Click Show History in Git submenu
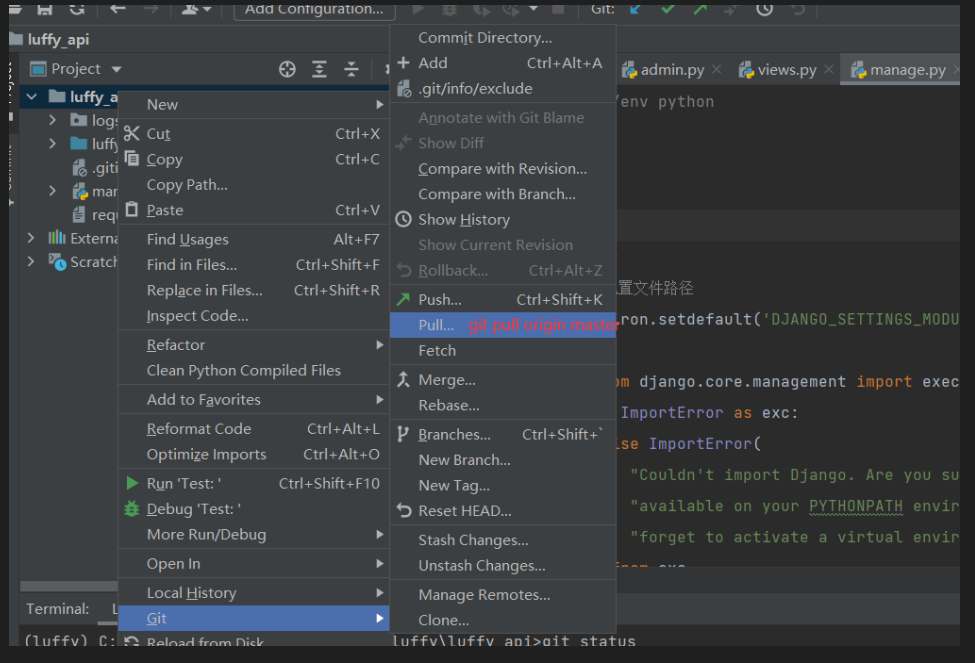Screen dimensions: 975x663 click(503, 220)
